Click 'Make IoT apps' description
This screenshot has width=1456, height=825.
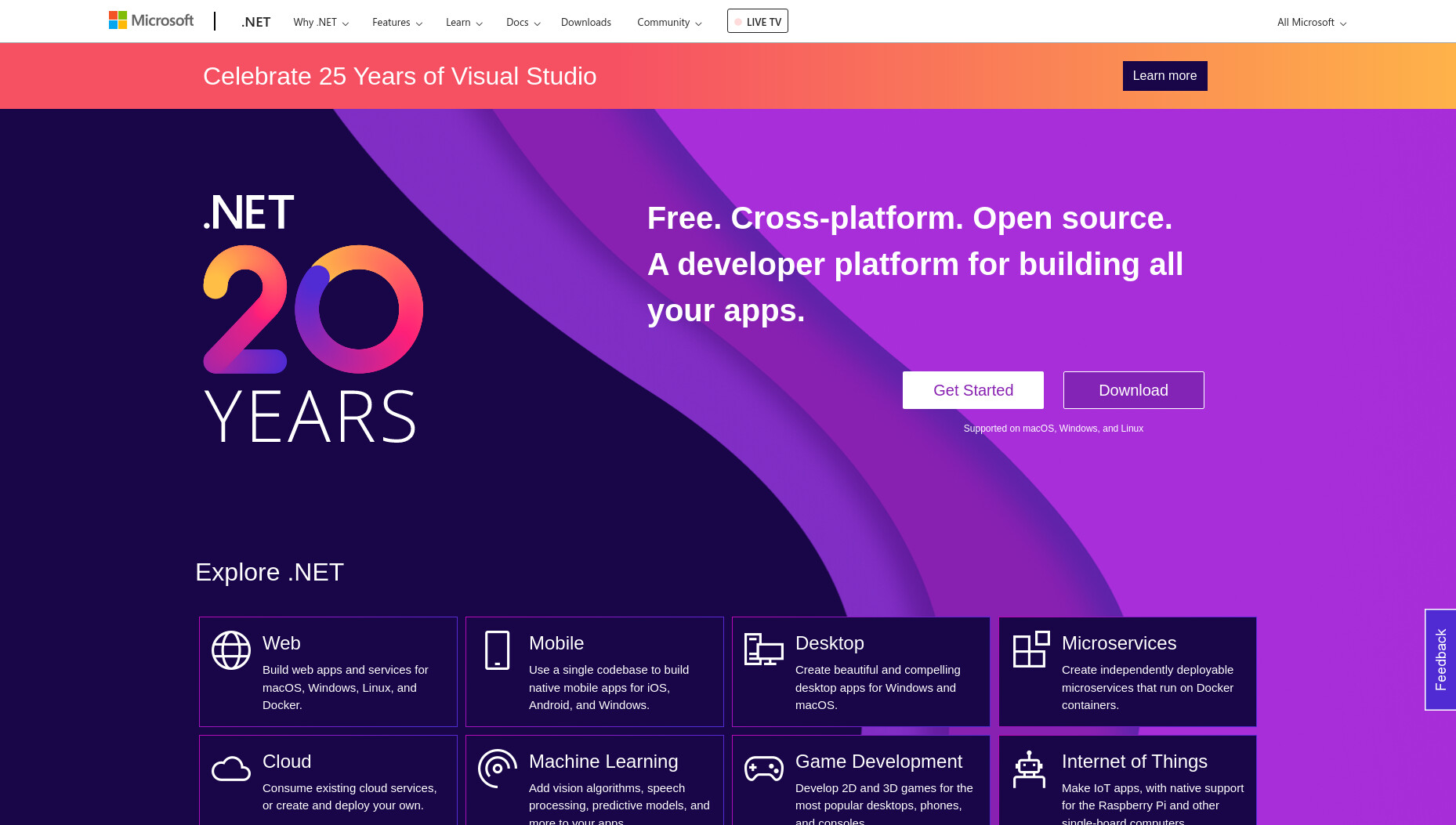[1153, 803]
